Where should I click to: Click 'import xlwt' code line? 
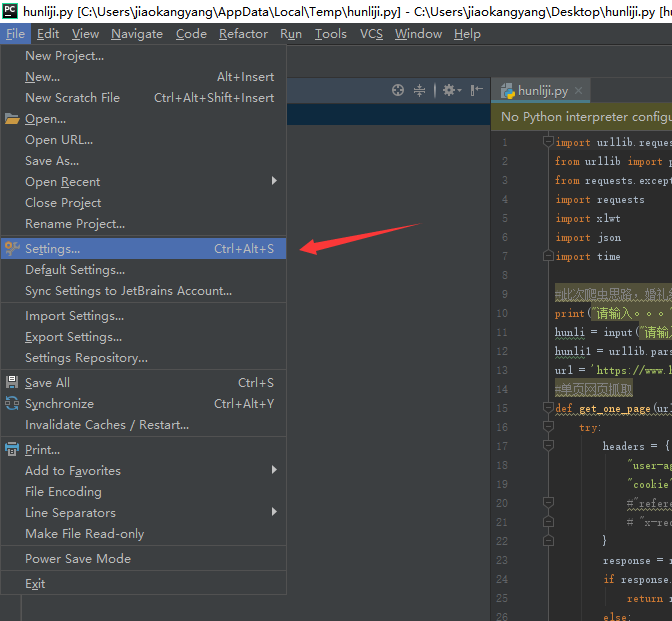pos(588,219)
